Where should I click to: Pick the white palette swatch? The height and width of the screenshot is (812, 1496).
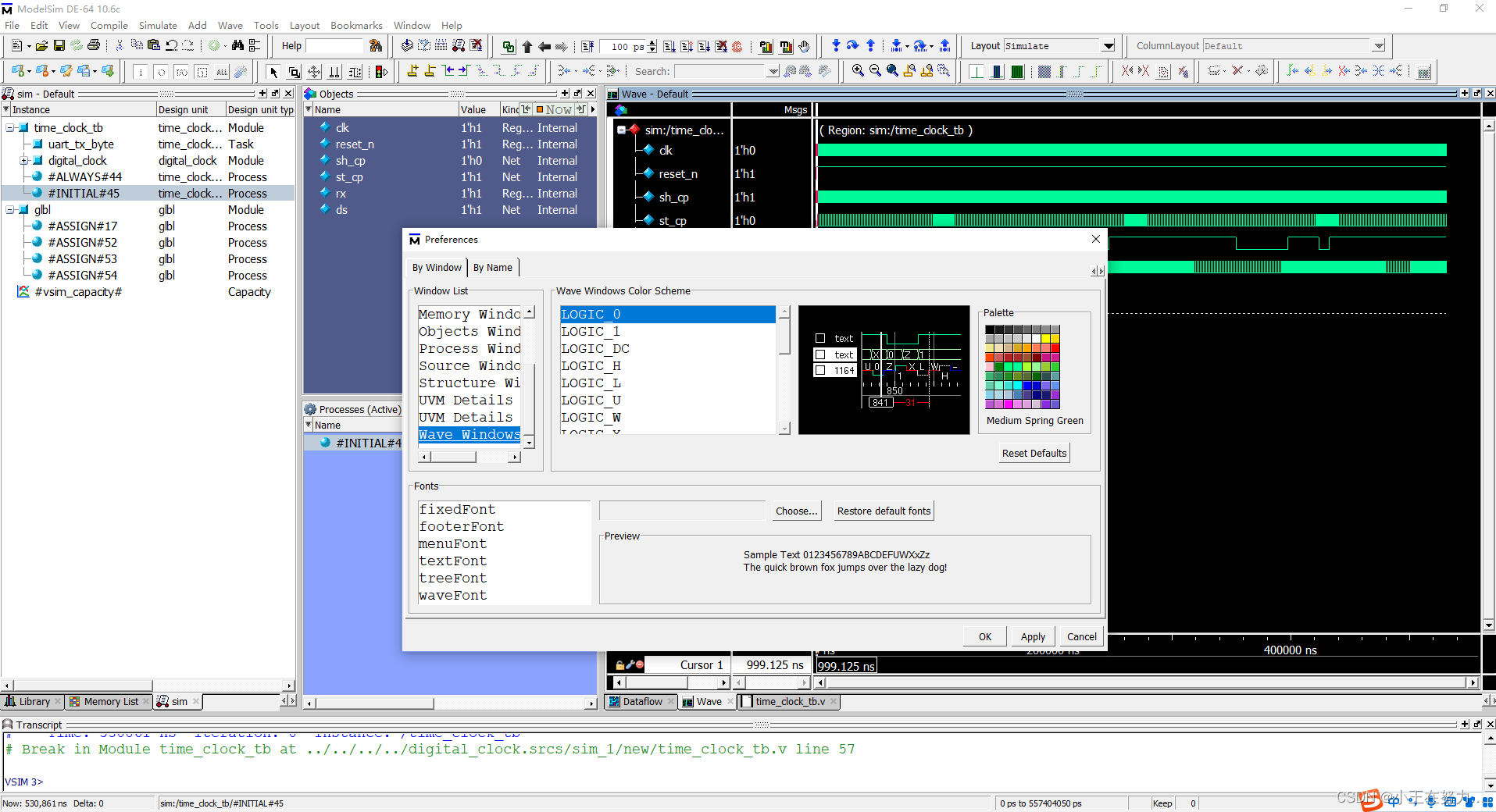click(x=1037, y=339)
